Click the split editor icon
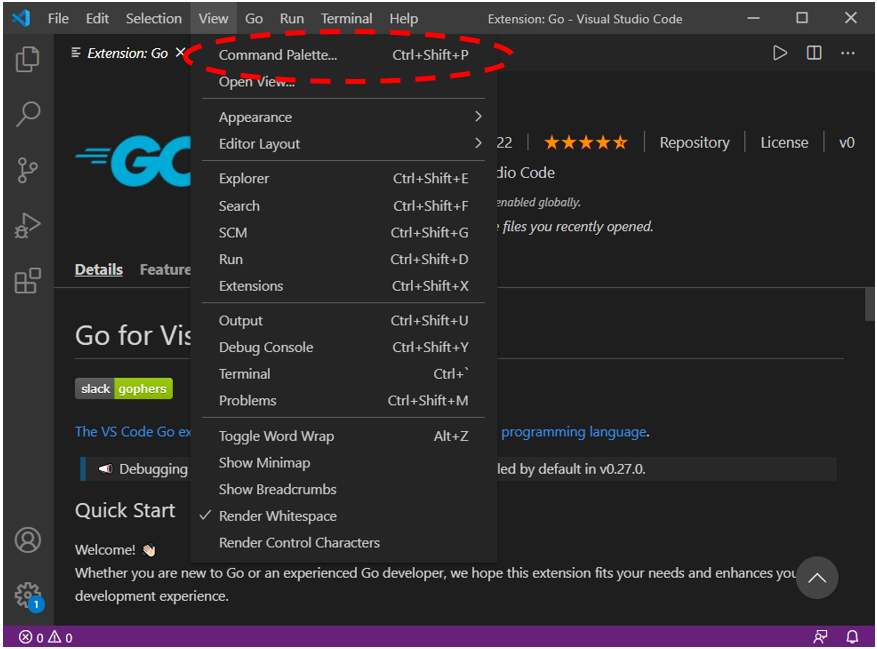This screenshot has width=877, height=649. point(813,53)
